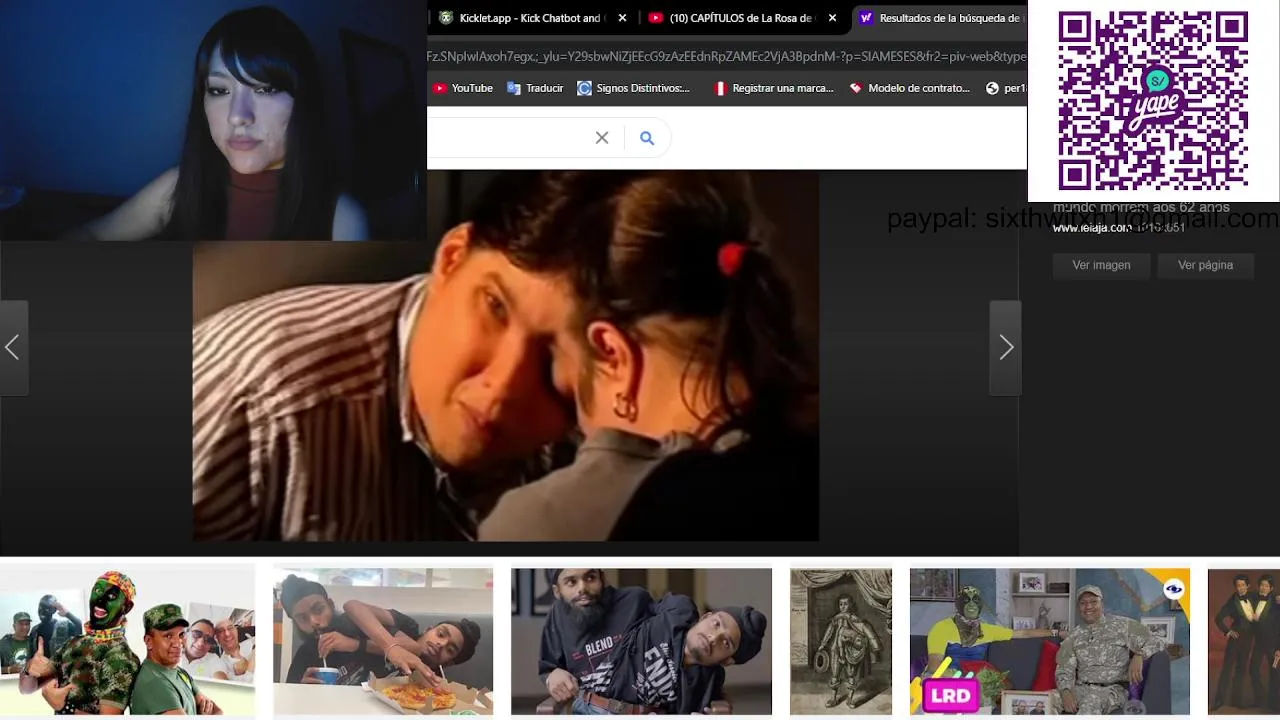Click the blue magnifier search icon
Viewport: 1280px width, 720px height.
pos(647,138)
